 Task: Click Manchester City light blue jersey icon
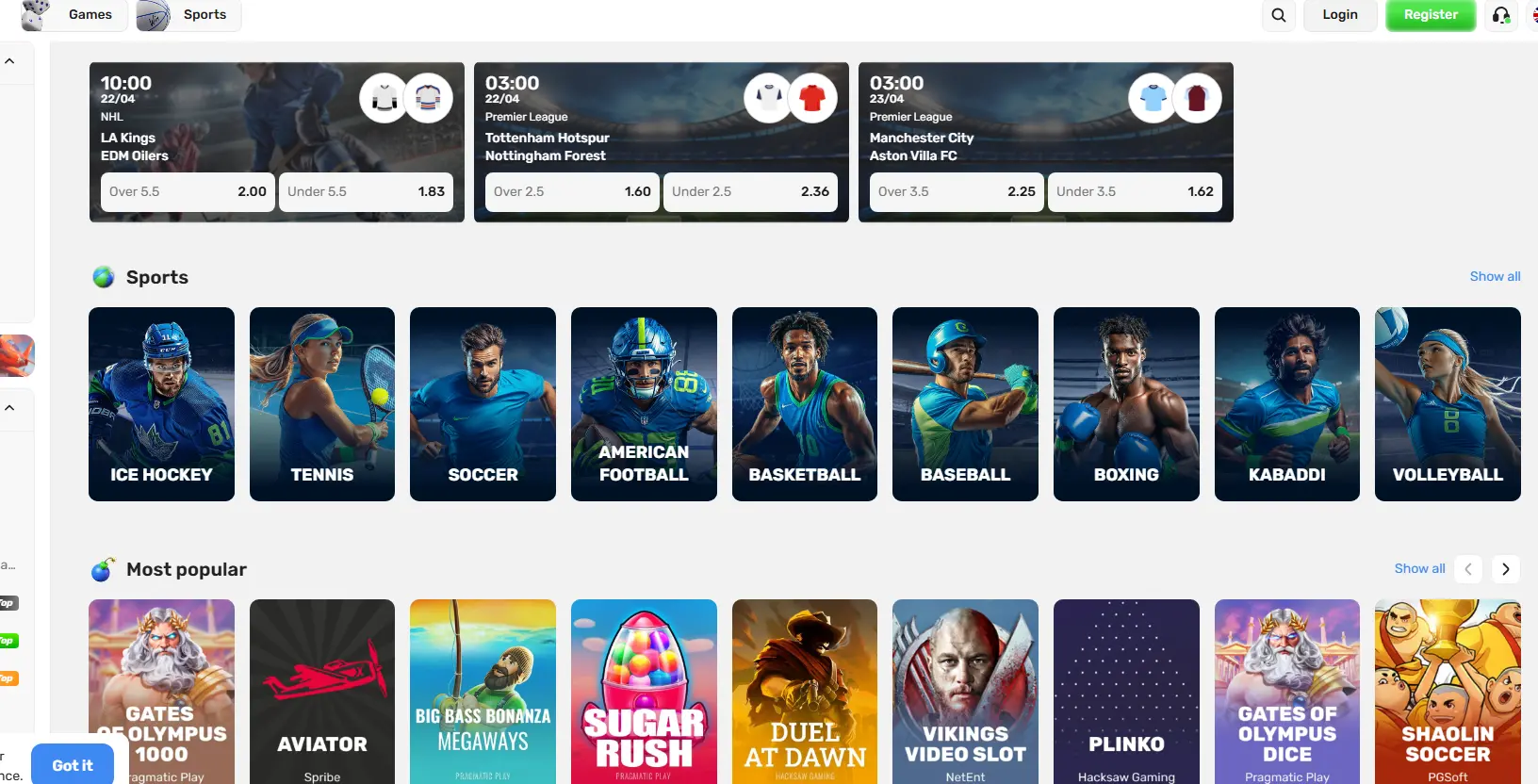point(1153,98)
